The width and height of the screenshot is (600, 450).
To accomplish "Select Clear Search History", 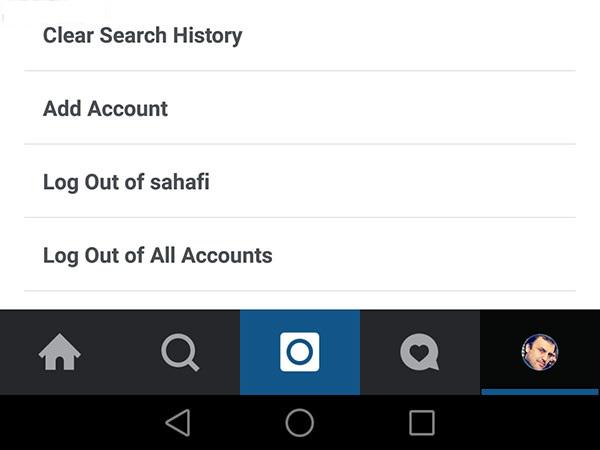I will [143, 36].
